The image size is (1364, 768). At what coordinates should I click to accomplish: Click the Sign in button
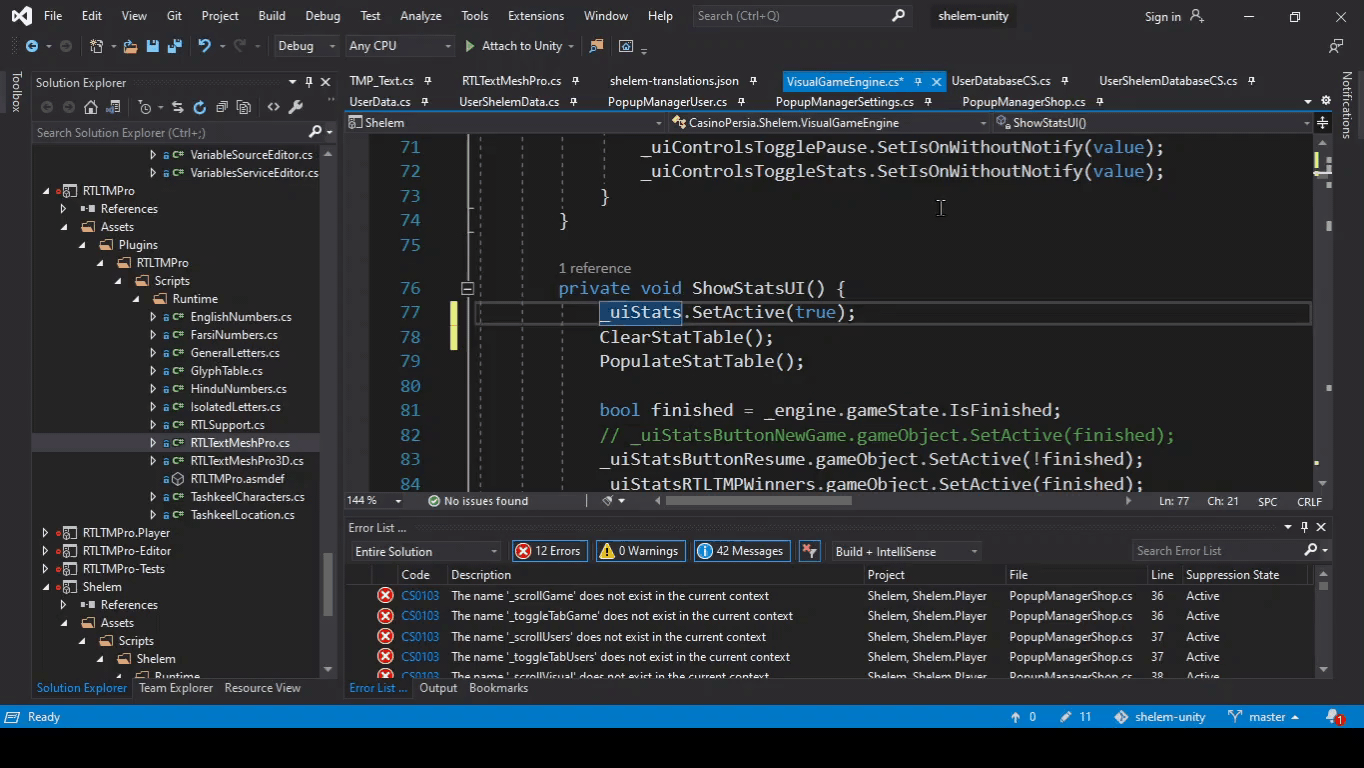[1174, 17]
